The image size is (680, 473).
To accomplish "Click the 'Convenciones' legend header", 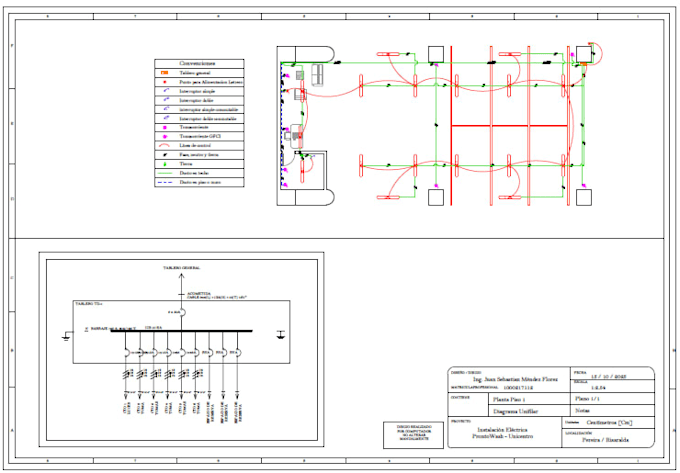I will point(197,63).
